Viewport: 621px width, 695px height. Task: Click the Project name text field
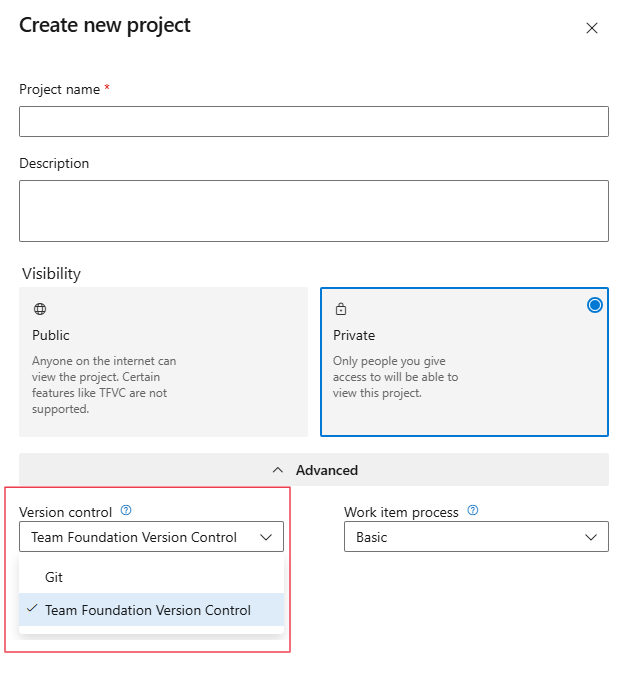pyautogui.click(x=314, y=121)
